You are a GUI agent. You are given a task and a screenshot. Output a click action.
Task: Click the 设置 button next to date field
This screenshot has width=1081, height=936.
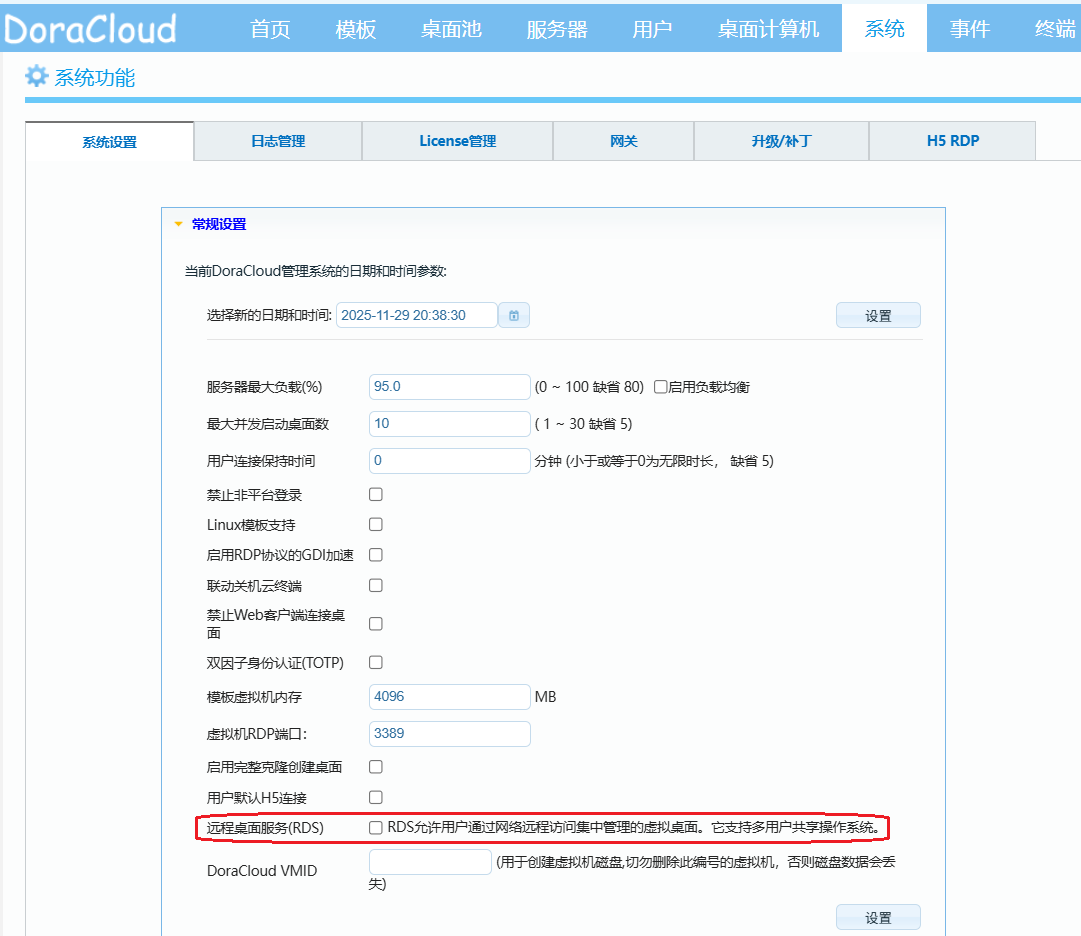tap(878, 316)
